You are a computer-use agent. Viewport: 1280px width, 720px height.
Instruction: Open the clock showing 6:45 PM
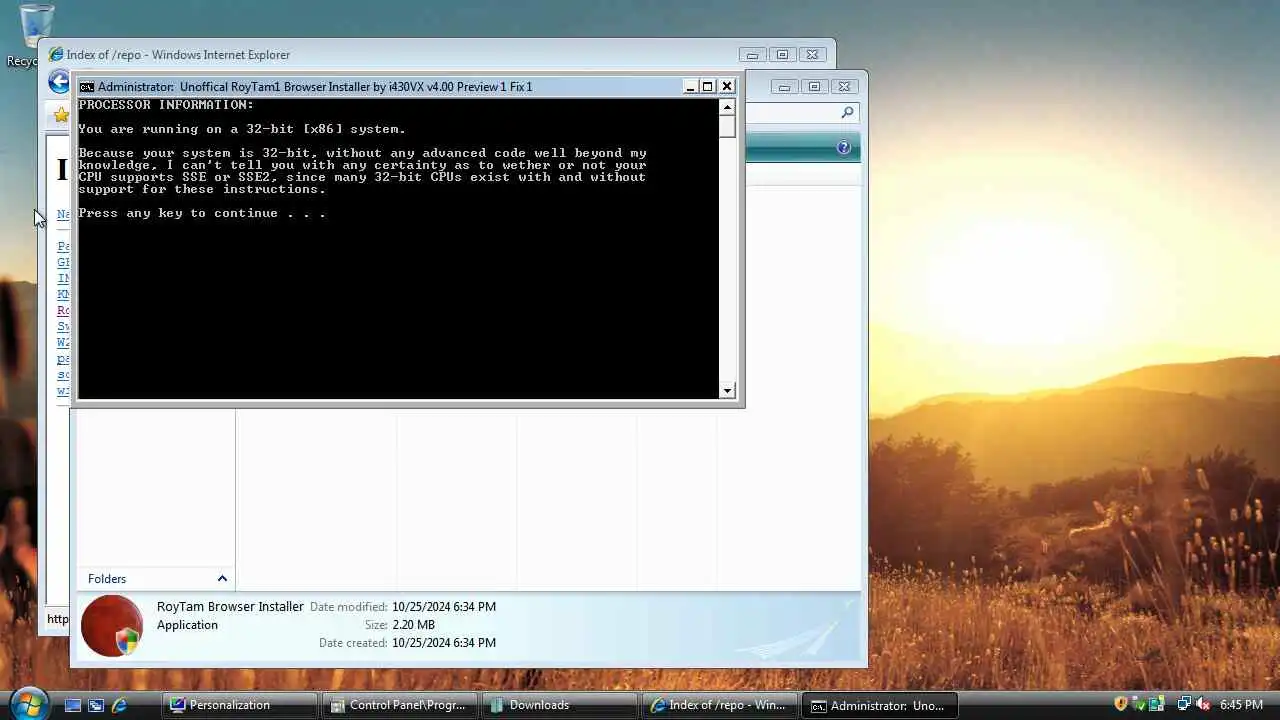click(1241, 705)
